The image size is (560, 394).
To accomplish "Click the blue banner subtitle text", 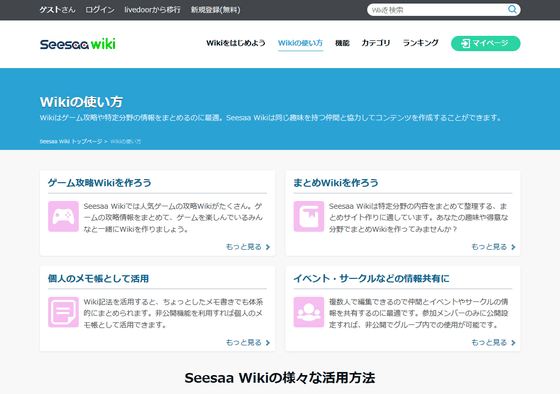I will 271,118.
